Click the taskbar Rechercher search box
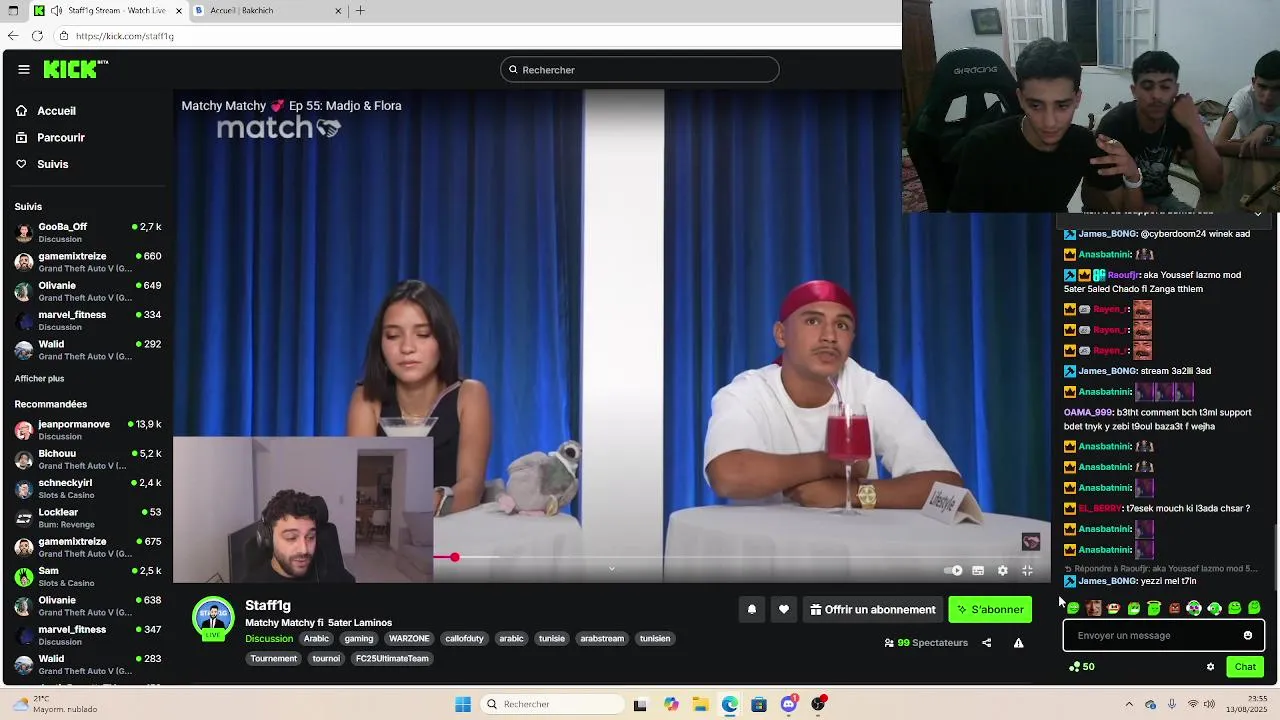 [x=553, y=704]
